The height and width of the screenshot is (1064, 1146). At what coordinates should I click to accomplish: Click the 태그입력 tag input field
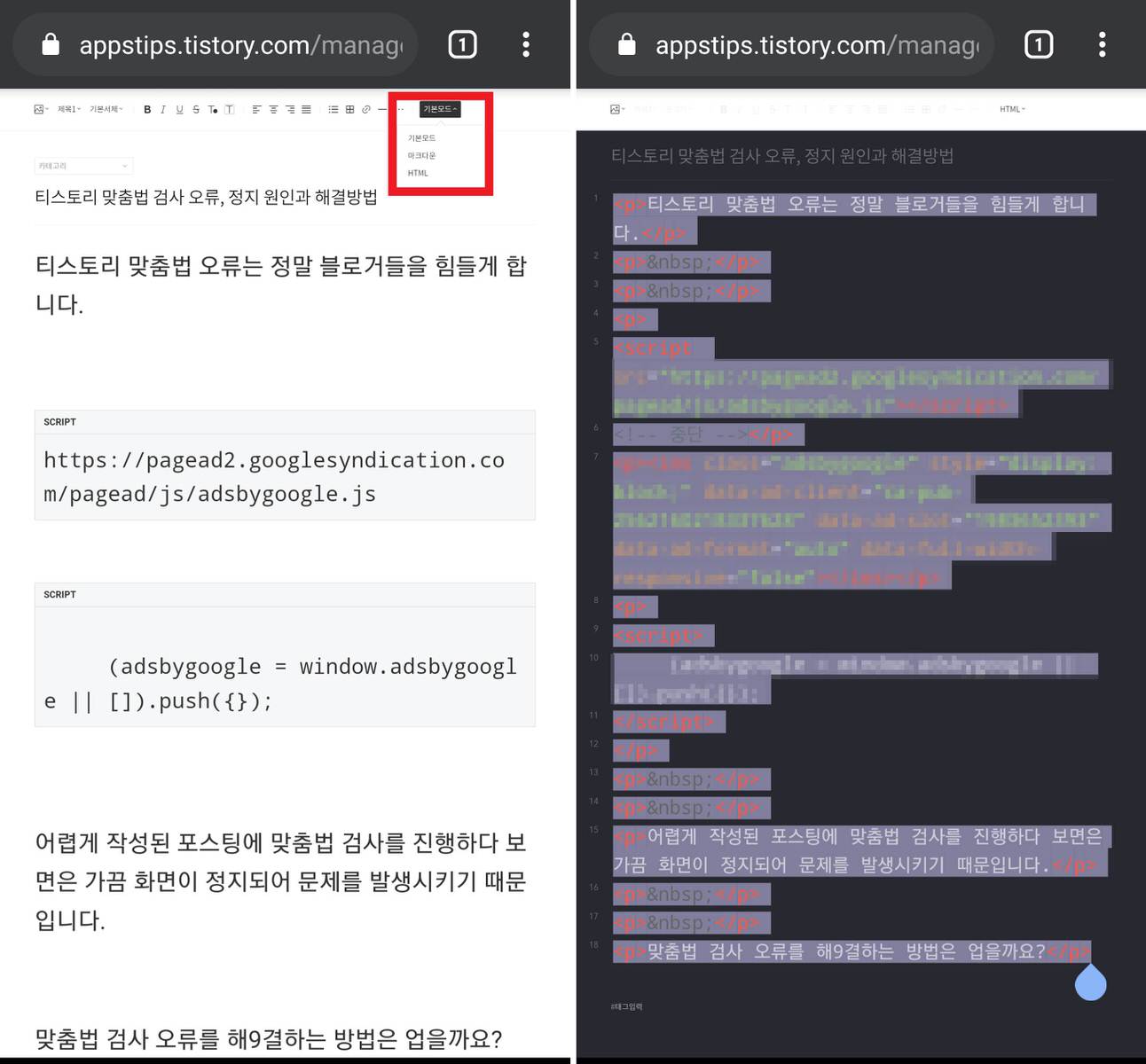tap(627, 1006)
